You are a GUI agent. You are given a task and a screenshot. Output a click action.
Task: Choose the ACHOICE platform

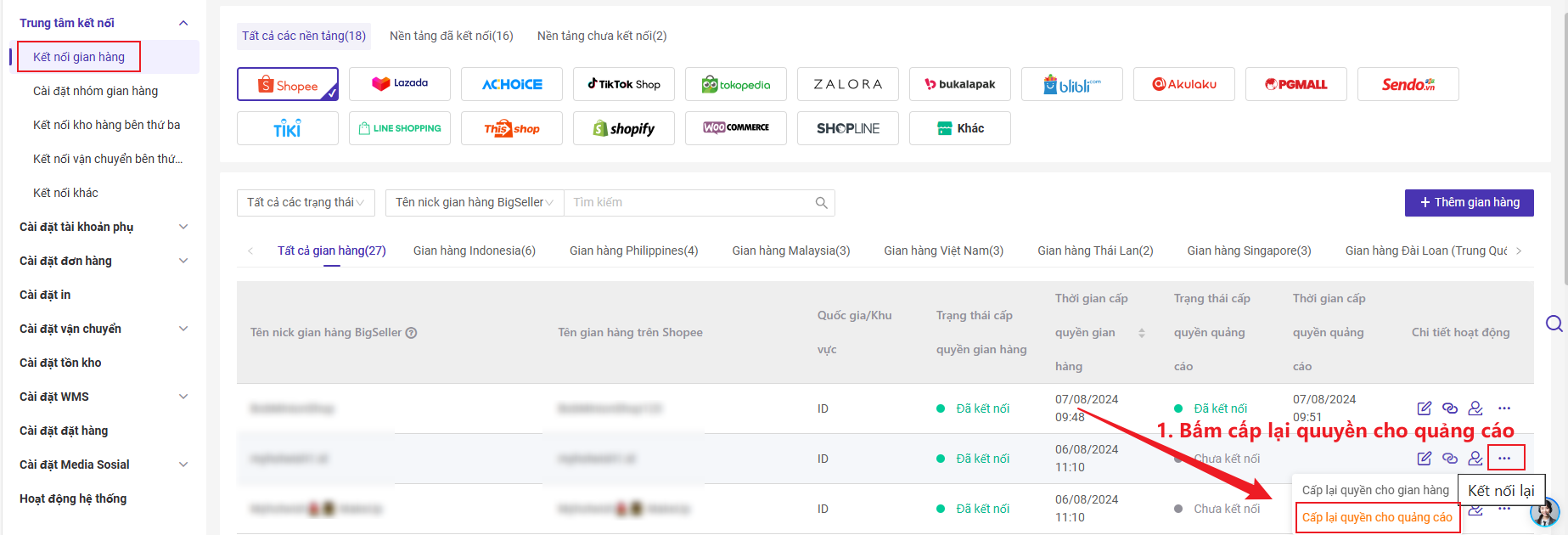click(x=512, y=84)
